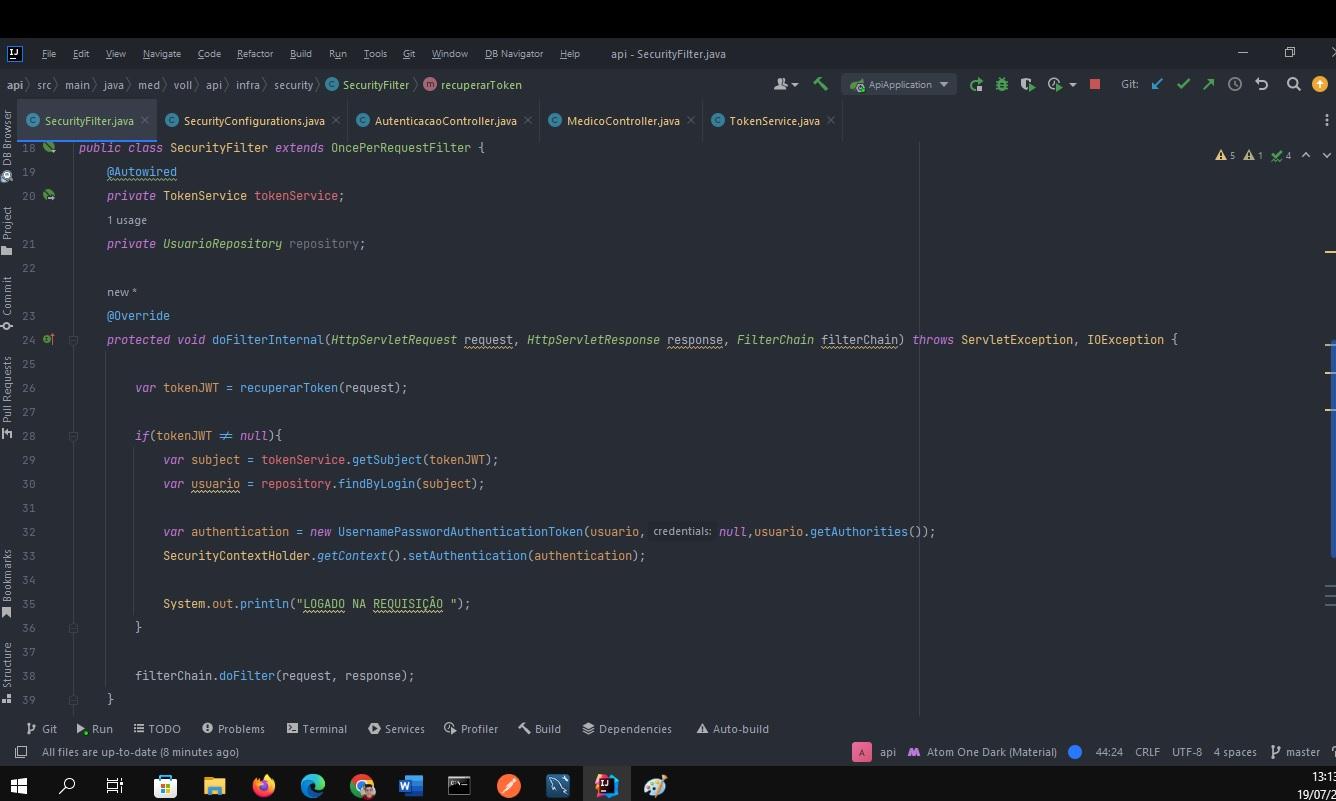Open the Navigate menu

[162, 54]
